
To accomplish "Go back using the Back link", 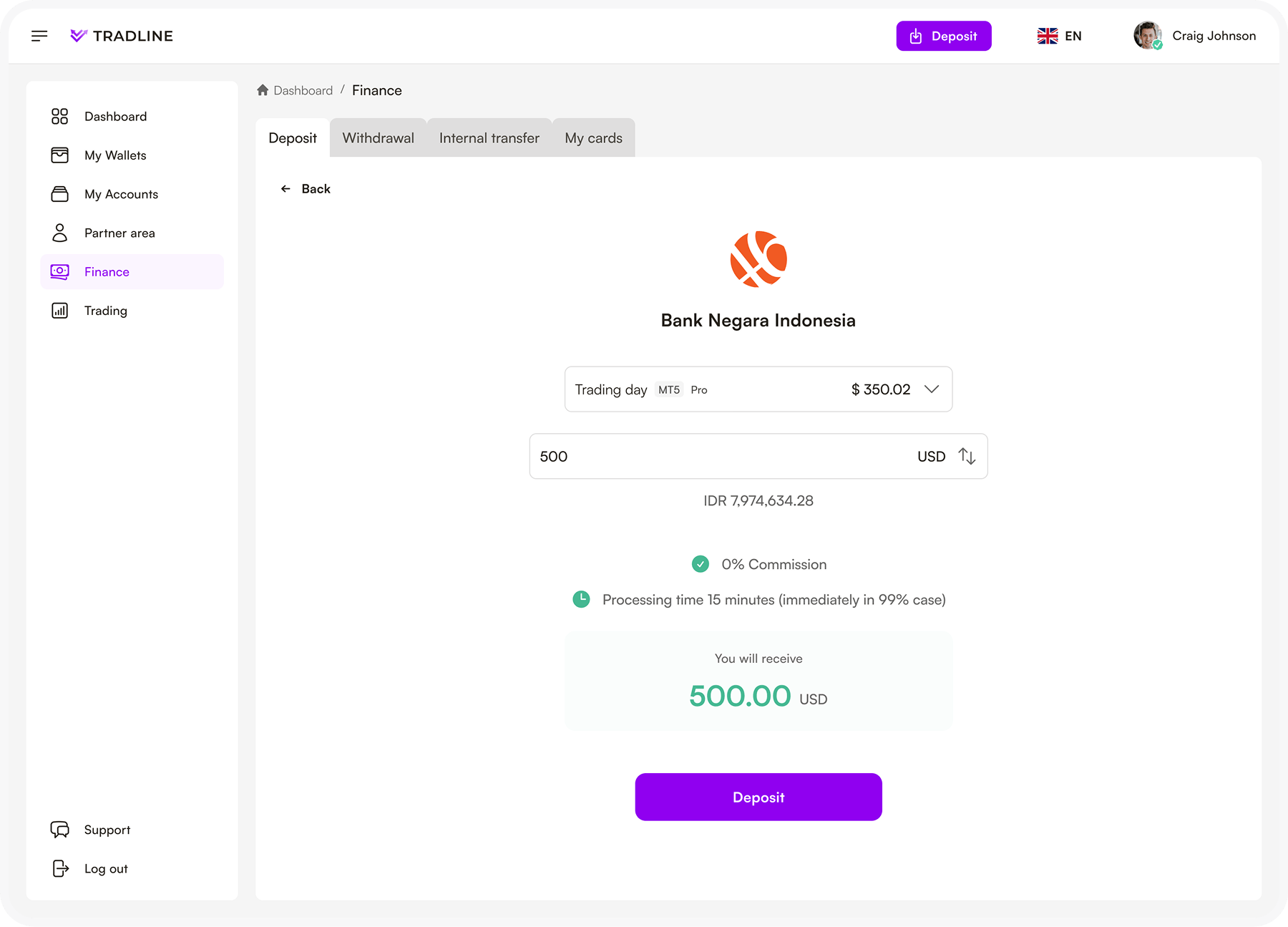I will coord(306,189).
